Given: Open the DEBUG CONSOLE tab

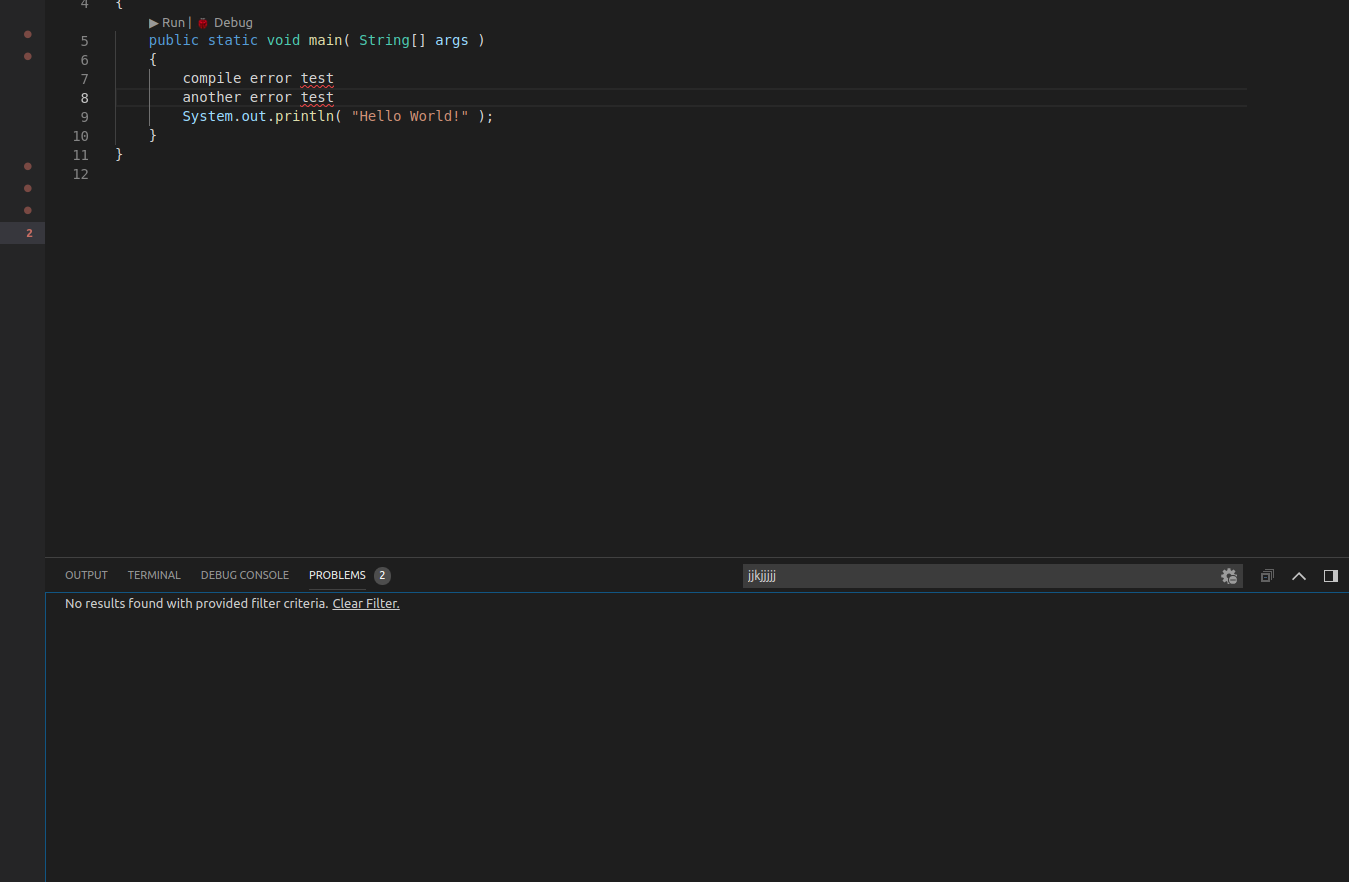Looking at the screenshot, I should (x=244, y=575).
